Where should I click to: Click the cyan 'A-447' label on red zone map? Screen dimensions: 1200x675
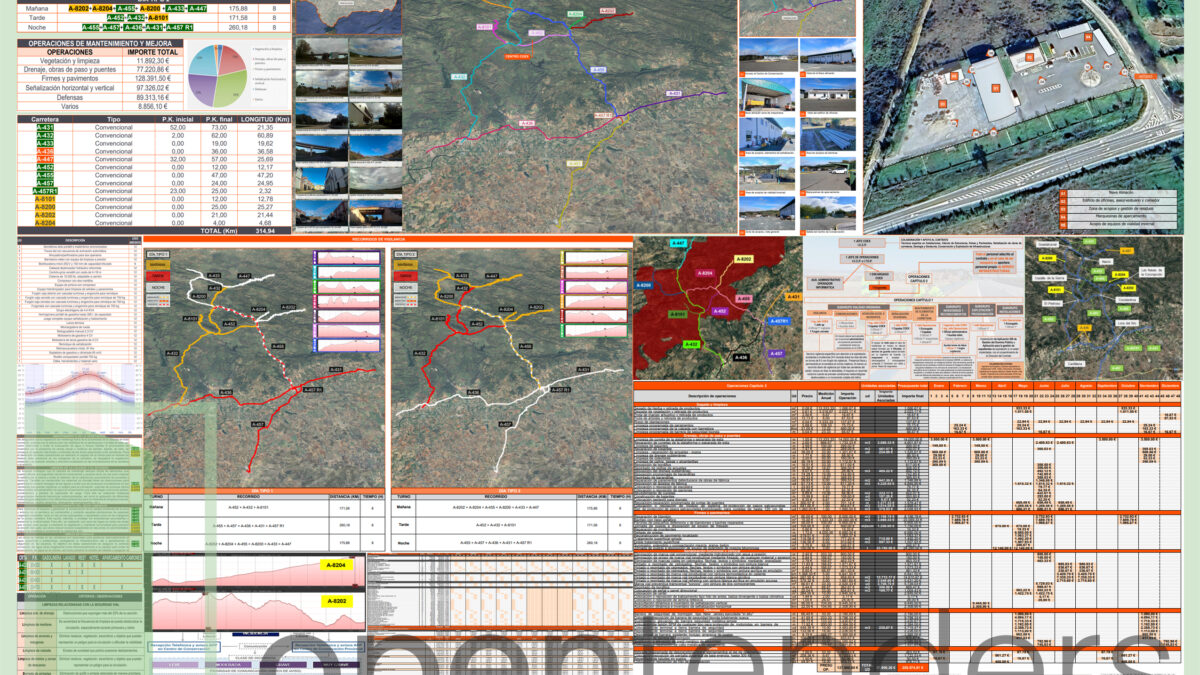click(679, 243)
